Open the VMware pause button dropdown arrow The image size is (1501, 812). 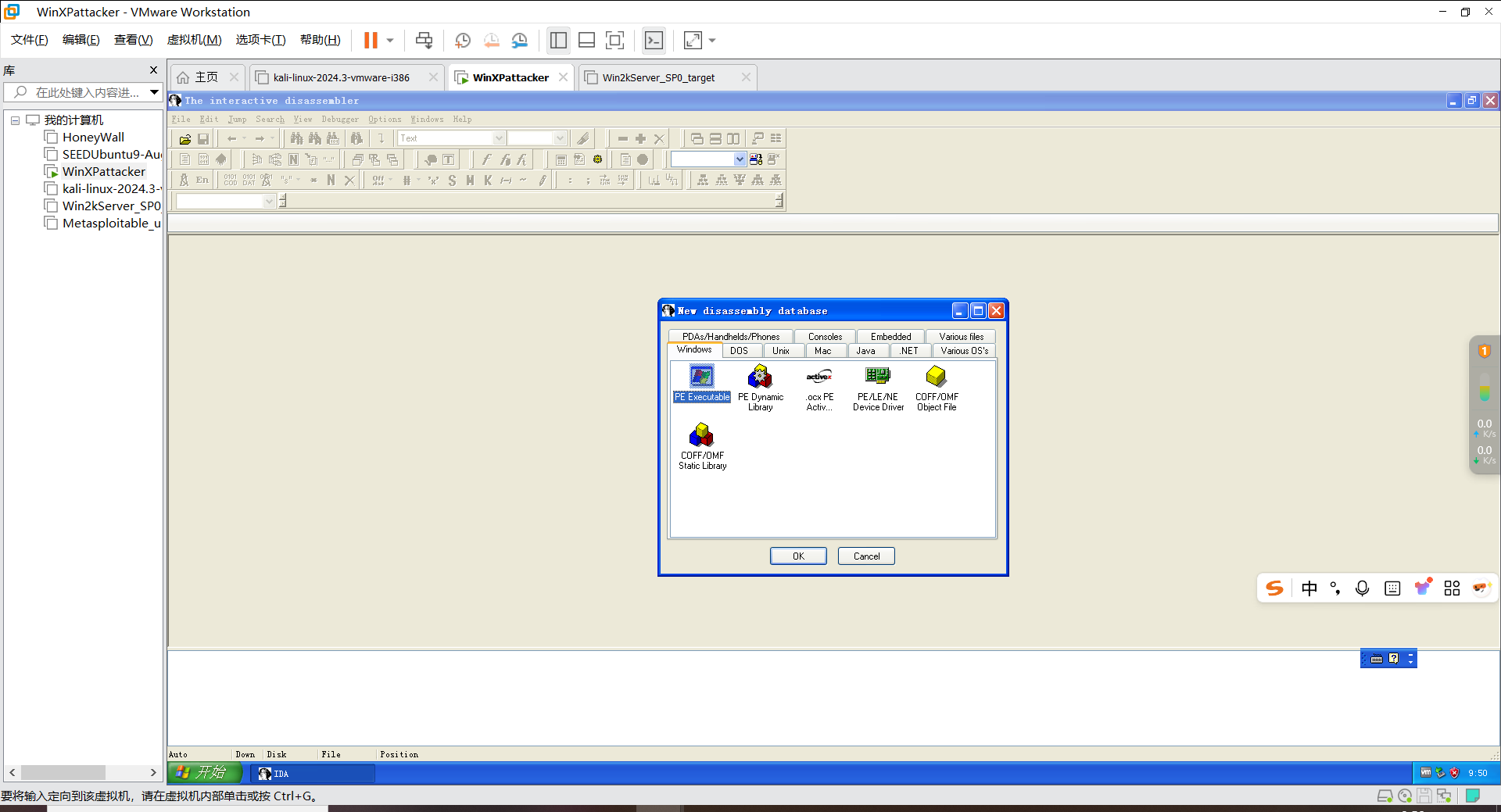point(390,41)
